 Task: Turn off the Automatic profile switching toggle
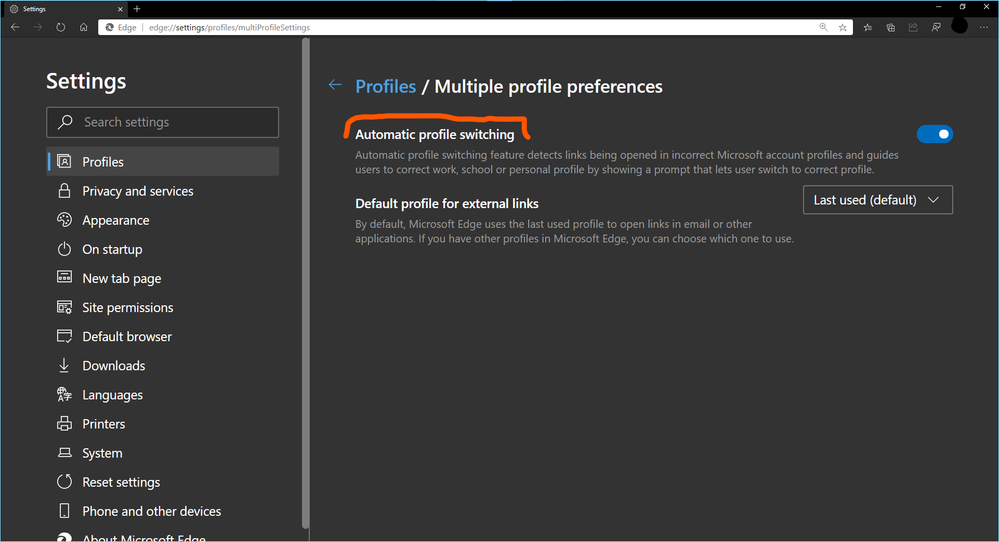[x=935, y=134]
